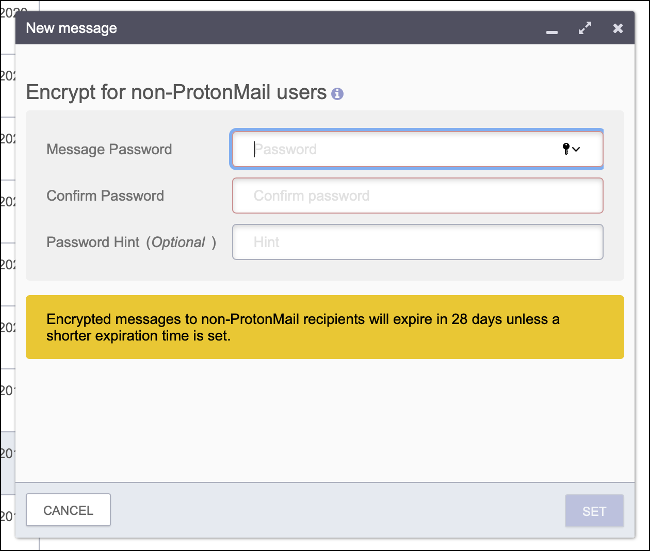
Task: Focus the Message Password input field
Action: coord(400,149)
